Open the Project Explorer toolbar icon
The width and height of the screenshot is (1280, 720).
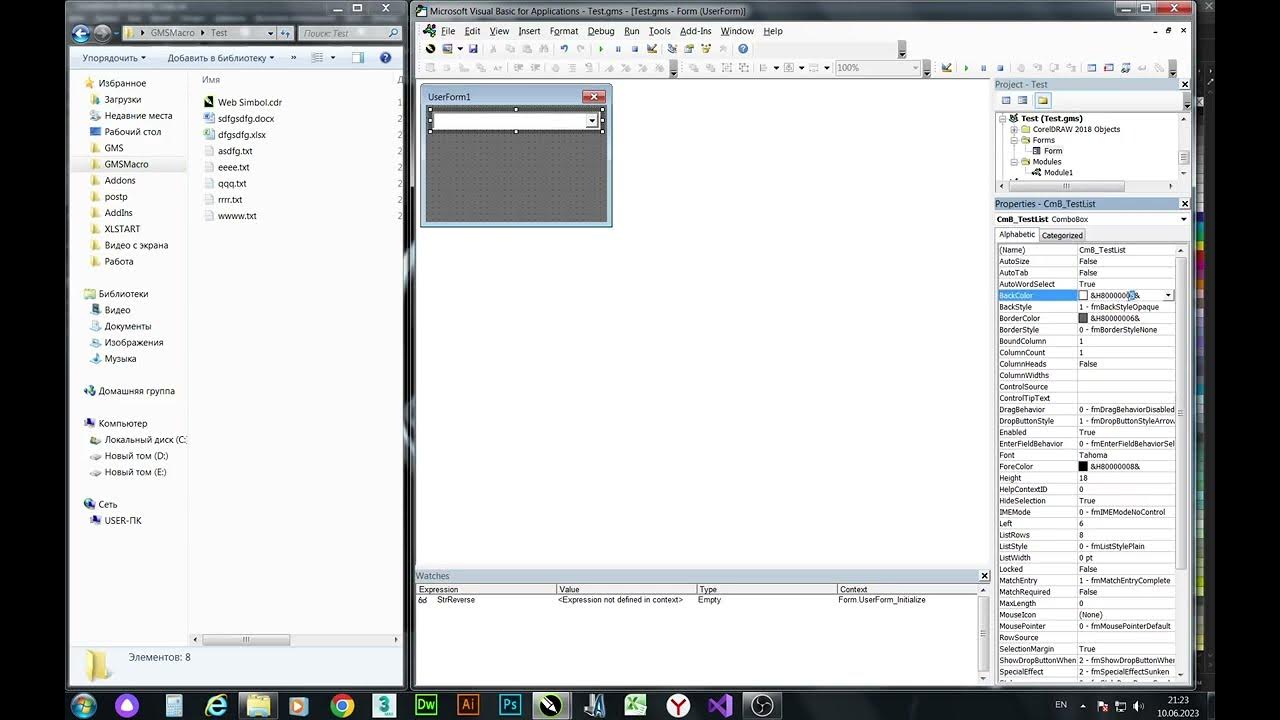pyautogui.click(x=672, y=49)
